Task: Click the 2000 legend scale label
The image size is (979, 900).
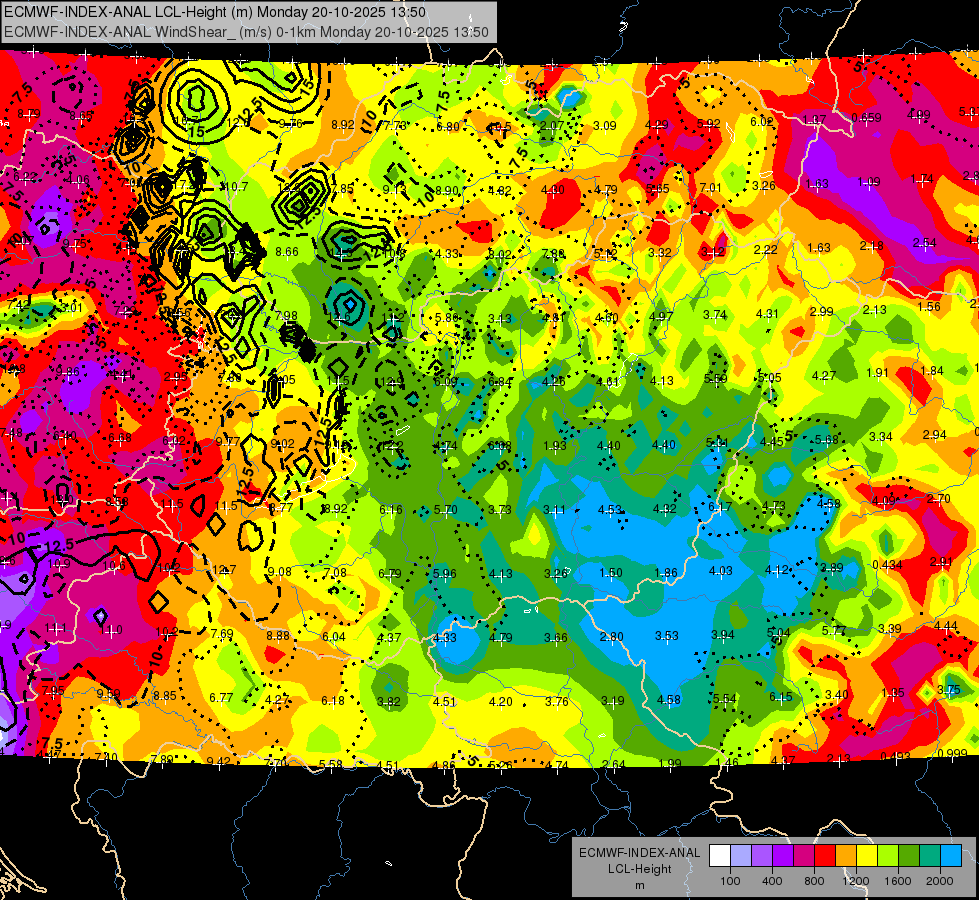Action: point(940,881)
